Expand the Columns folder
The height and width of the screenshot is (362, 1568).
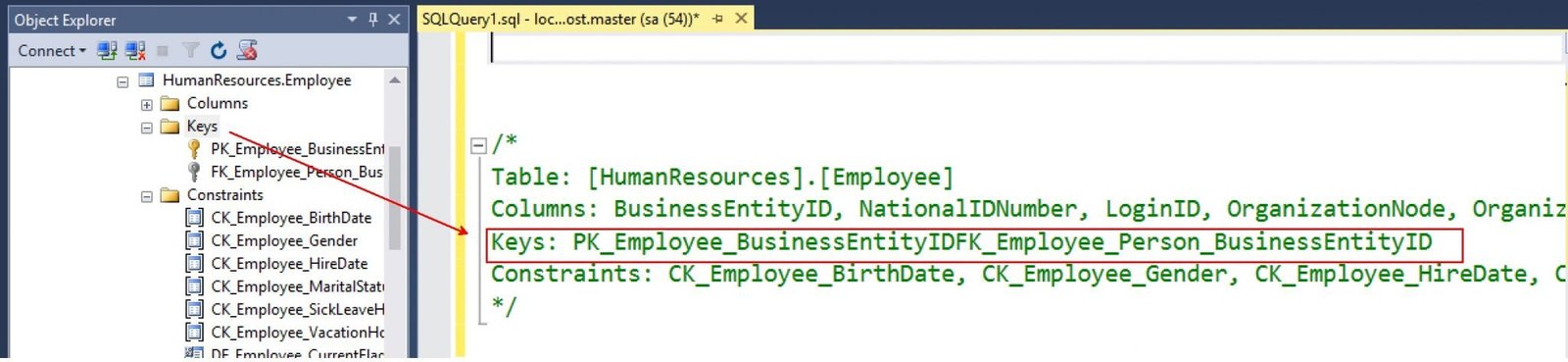pyautogui.click(x=146, y=104)
